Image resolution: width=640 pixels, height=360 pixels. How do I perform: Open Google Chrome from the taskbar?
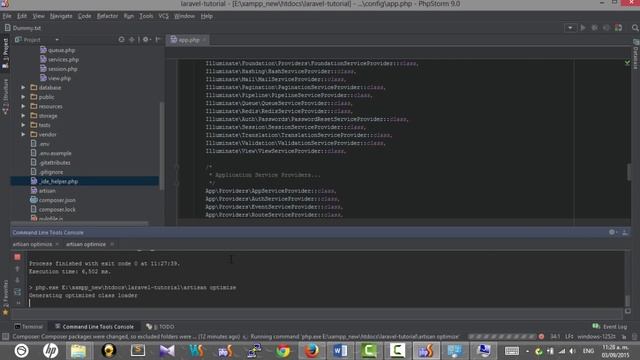click(282, 351)
